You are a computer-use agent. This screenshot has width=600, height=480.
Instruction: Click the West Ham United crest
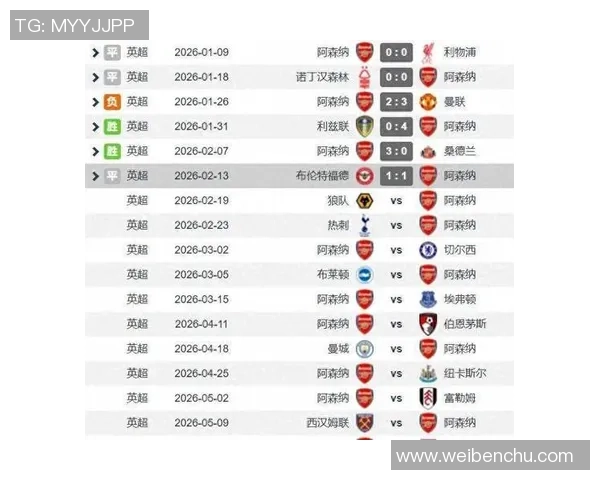tap(365, 422)
